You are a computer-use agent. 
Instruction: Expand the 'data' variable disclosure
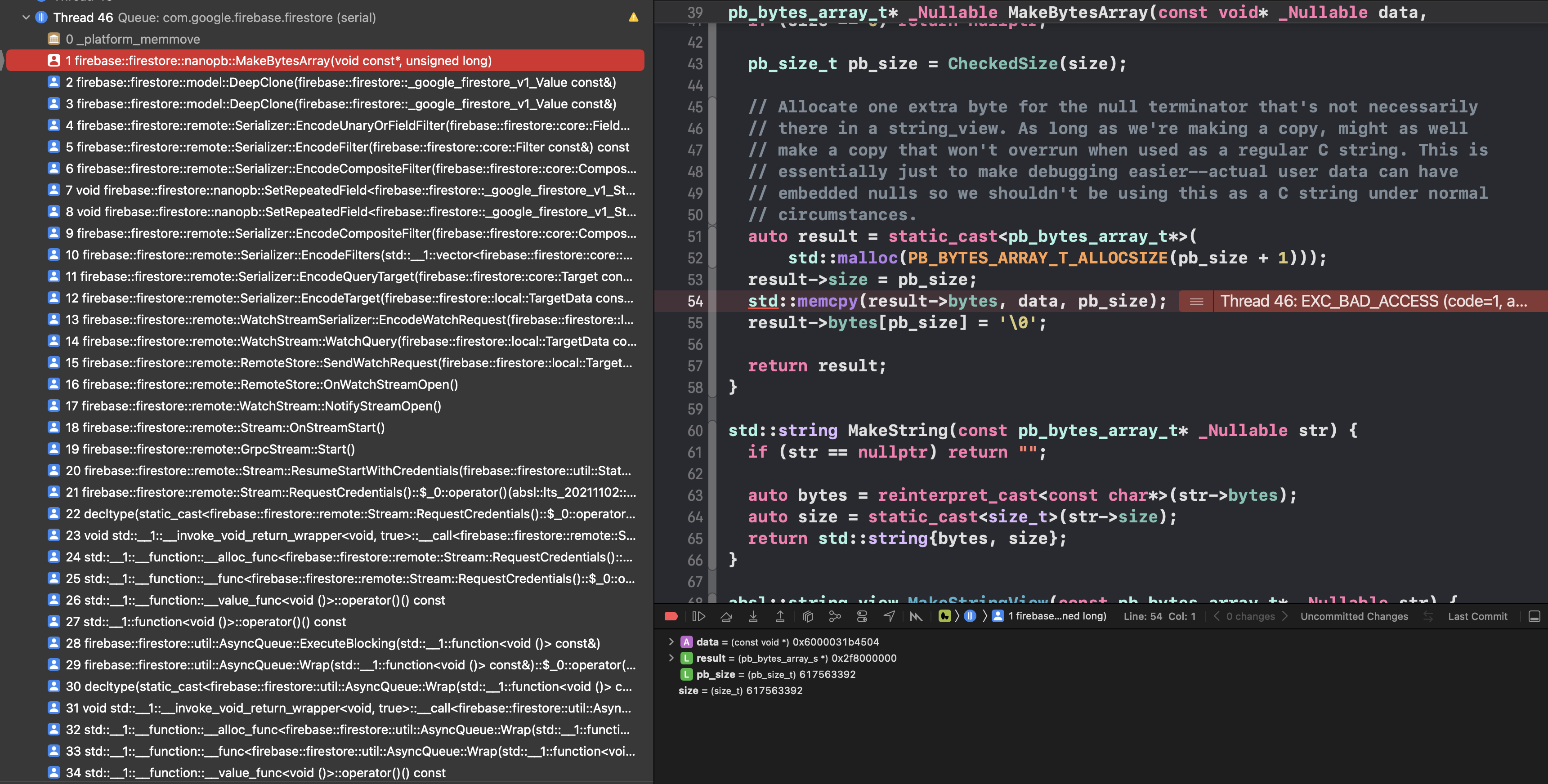(x=671, y=642)
